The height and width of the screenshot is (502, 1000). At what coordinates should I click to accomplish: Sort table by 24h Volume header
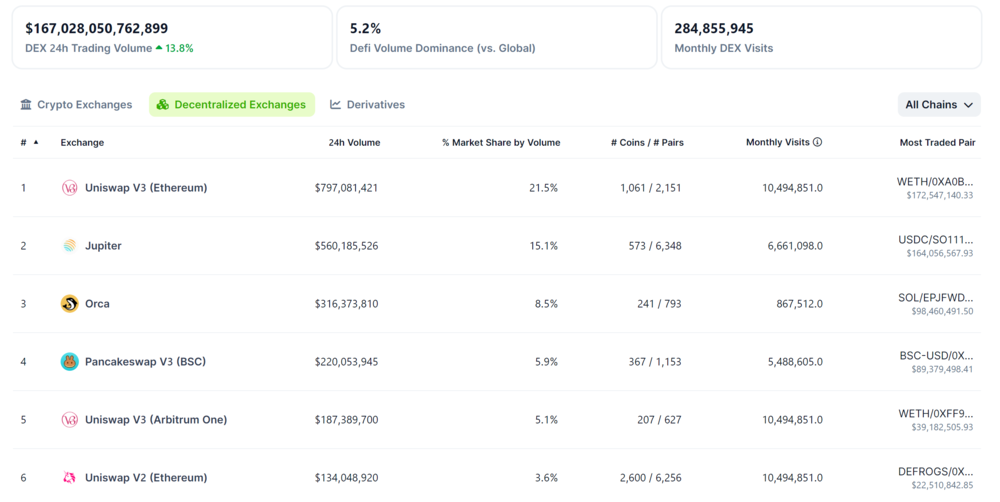354,143
